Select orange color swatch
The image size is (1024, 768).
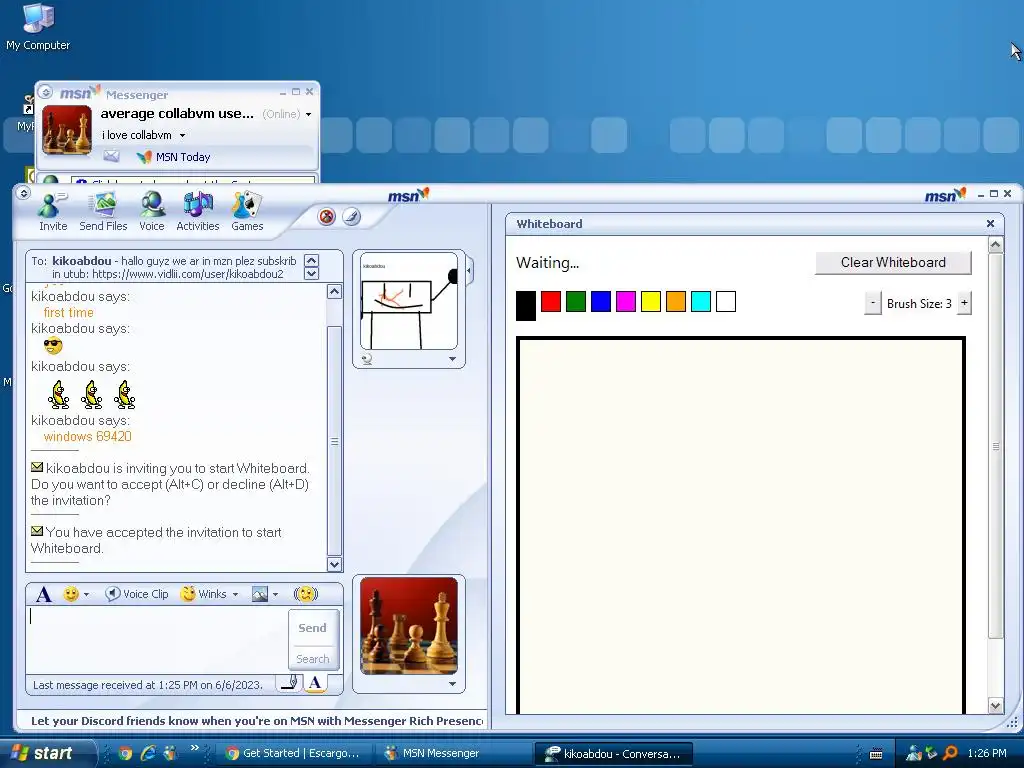point(675,301)
